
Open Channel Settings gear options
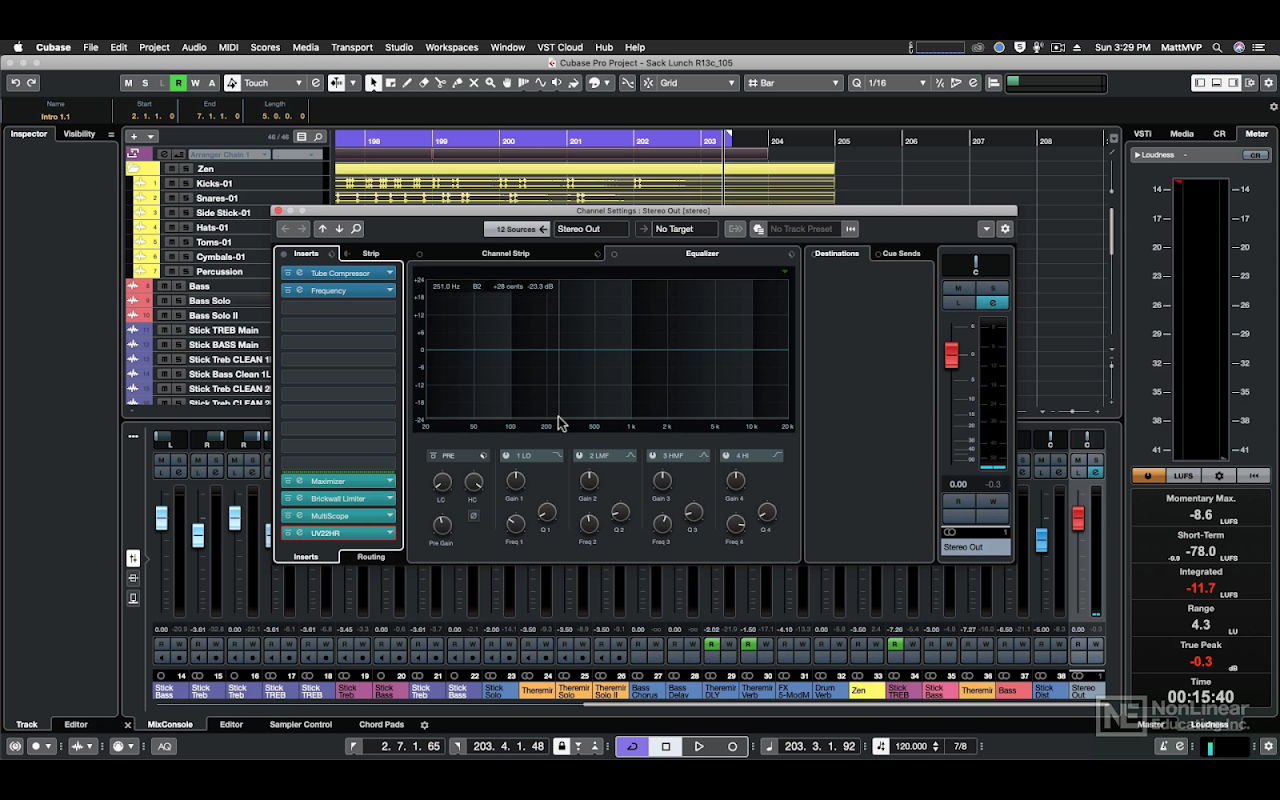(1005, 229)
